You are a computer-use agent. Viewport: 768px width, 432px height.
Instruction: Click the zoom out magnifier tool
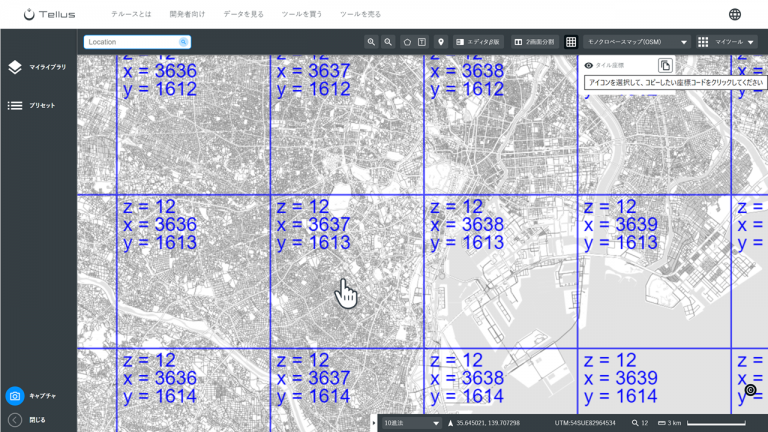coord(388,42)
